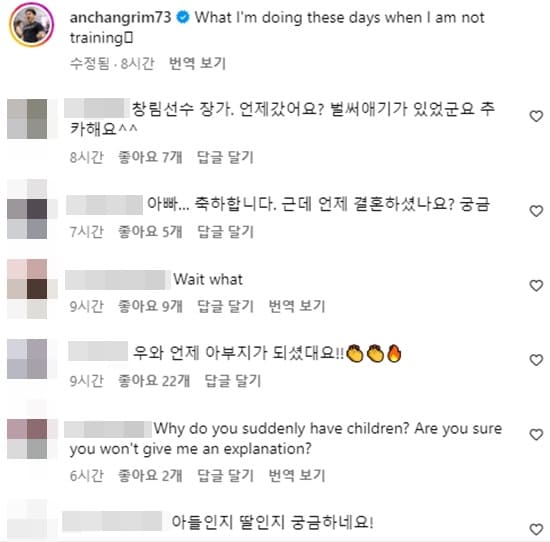This screenshot has height=542, width=550.
Task: View translation of the post caption
Action: pos(197,63)
